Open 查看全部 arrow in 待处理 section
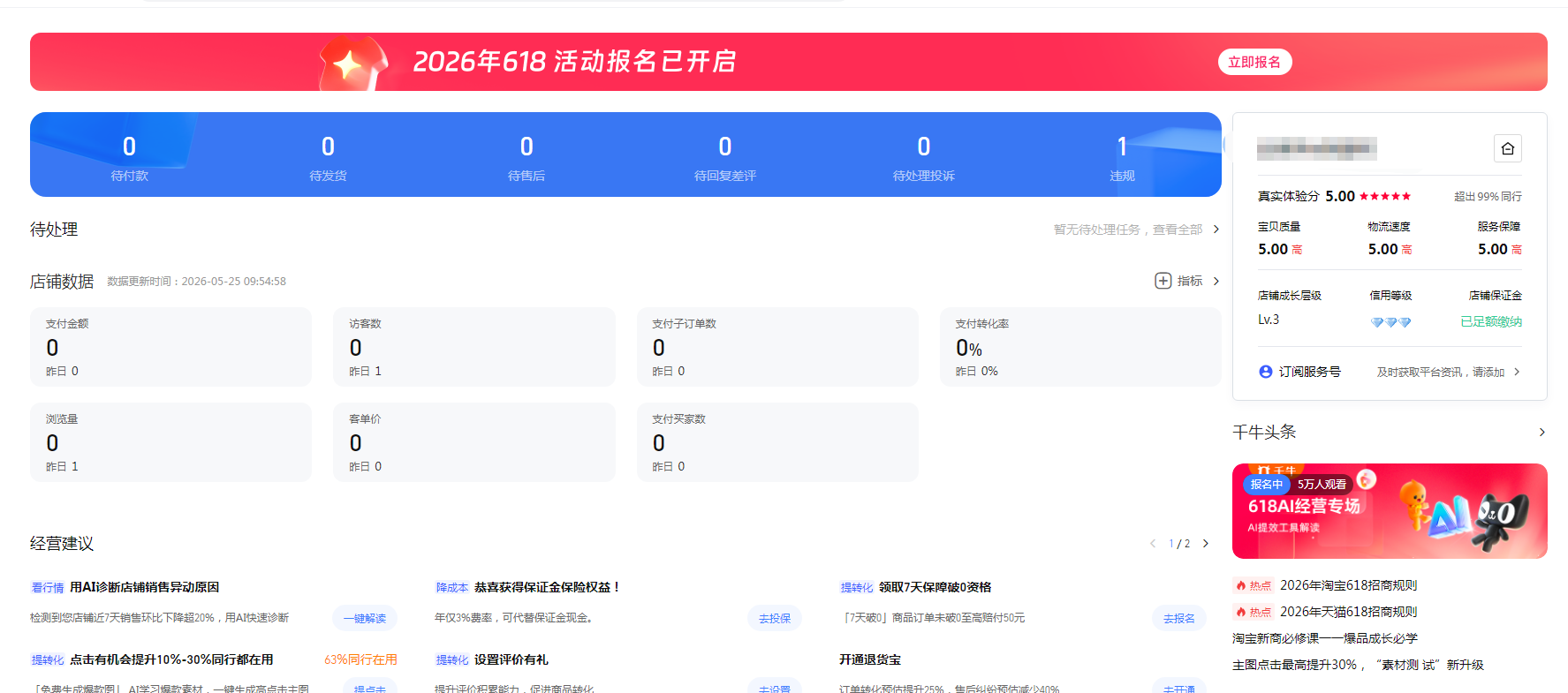The width and height of the screenshot is (1568, 693). coord(1216,230)
